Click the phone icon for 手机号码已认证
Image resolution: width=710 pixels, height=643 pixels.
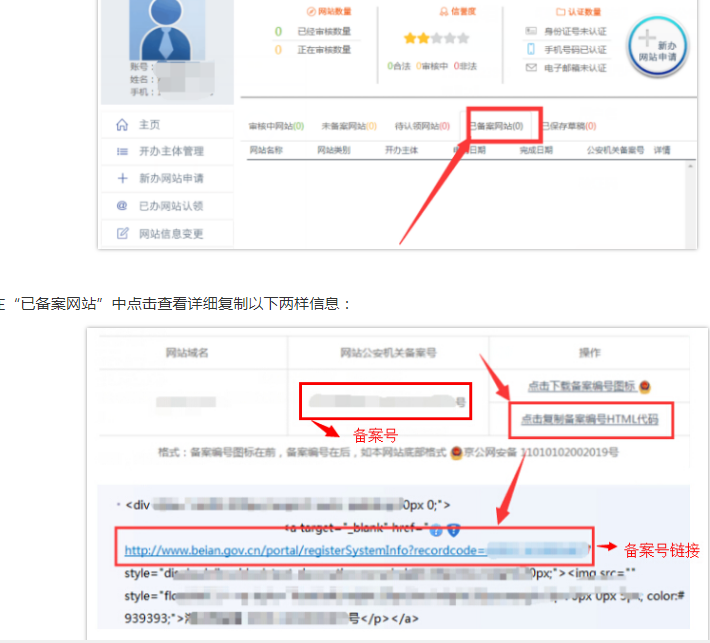(531, 49)
